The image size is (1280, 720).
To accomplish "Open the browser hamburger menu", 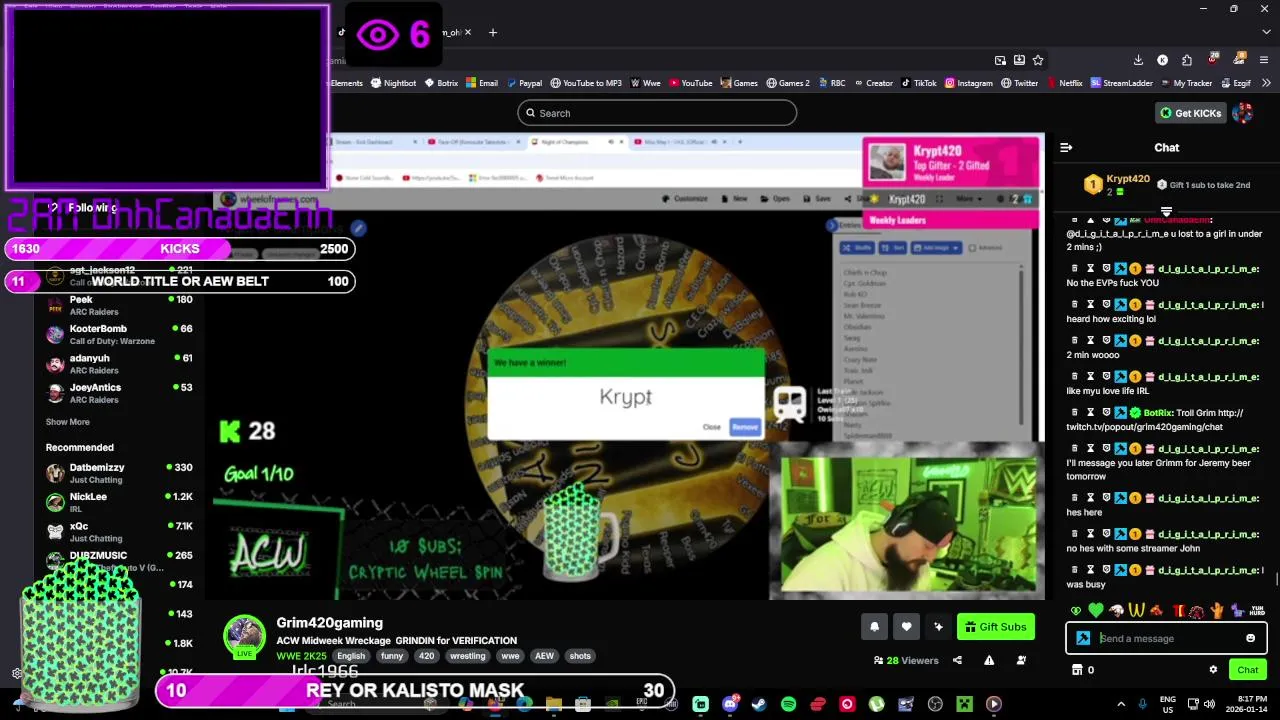I will 1264,60.
